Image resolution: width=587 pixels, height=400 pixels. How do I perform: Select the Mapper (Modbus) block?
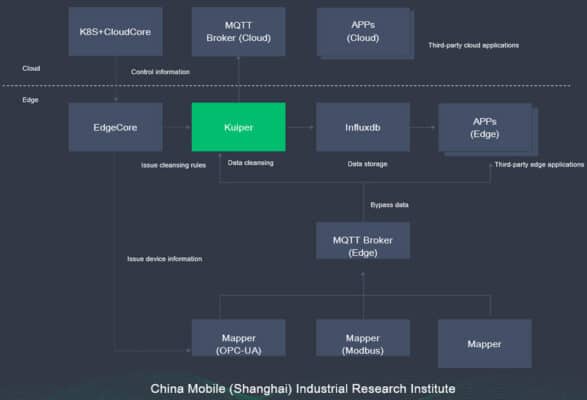point(363,337)
